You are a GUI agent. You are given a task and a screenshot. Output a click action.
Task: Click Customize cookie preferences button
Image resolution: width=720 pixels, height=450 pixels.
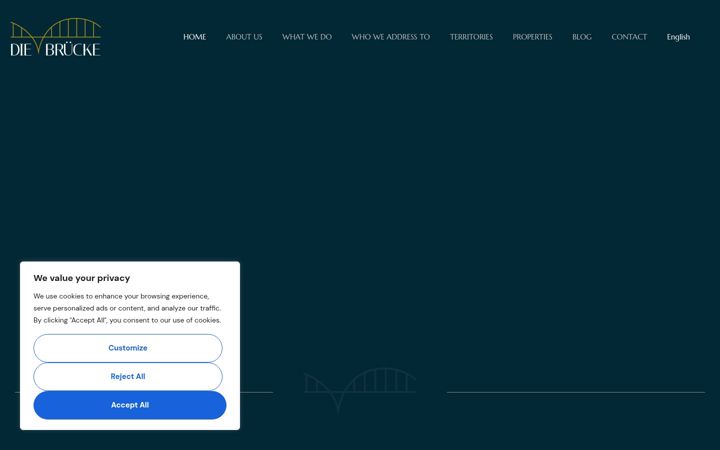pyautogui.click(x=128, y=348)
